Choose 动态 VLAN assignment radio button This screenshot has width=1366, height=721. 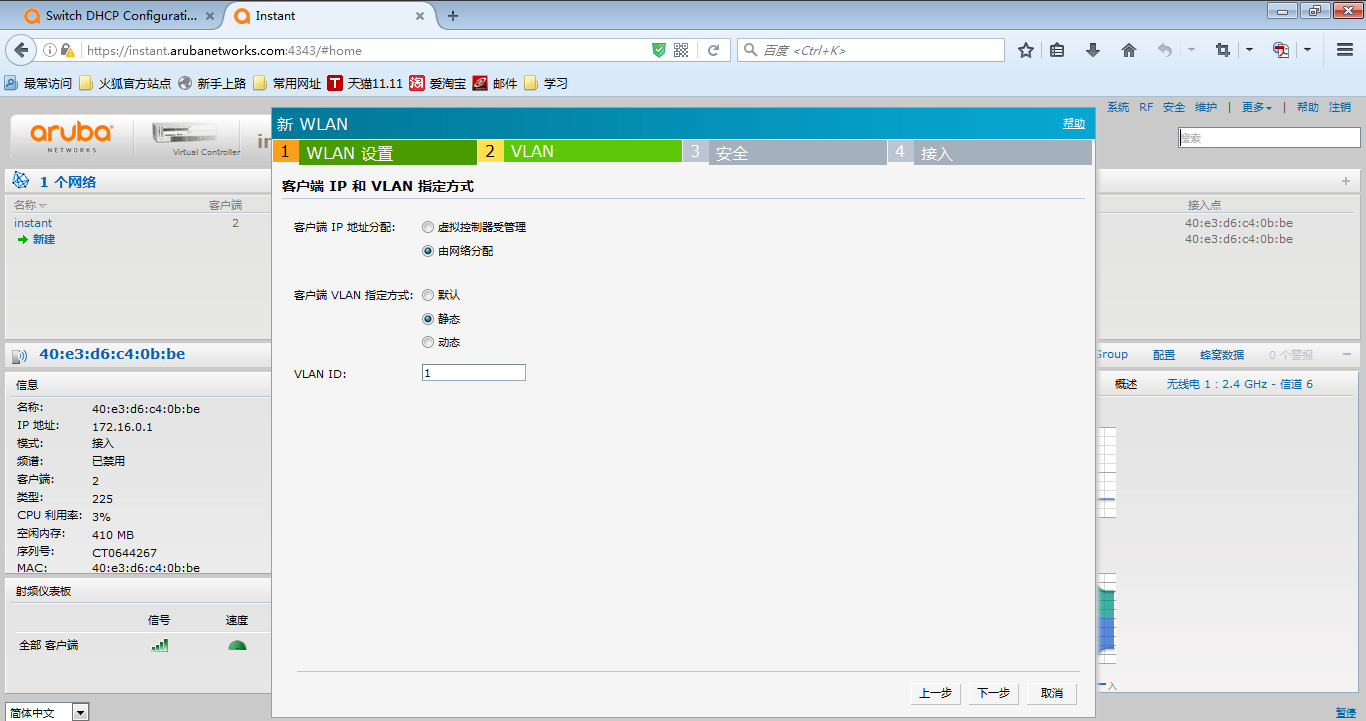point(428,342)
